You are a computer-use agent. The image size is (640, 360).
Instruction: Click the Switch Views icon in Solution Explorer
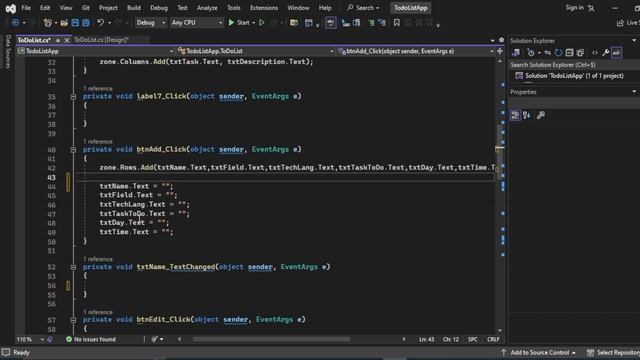point(516,53)
